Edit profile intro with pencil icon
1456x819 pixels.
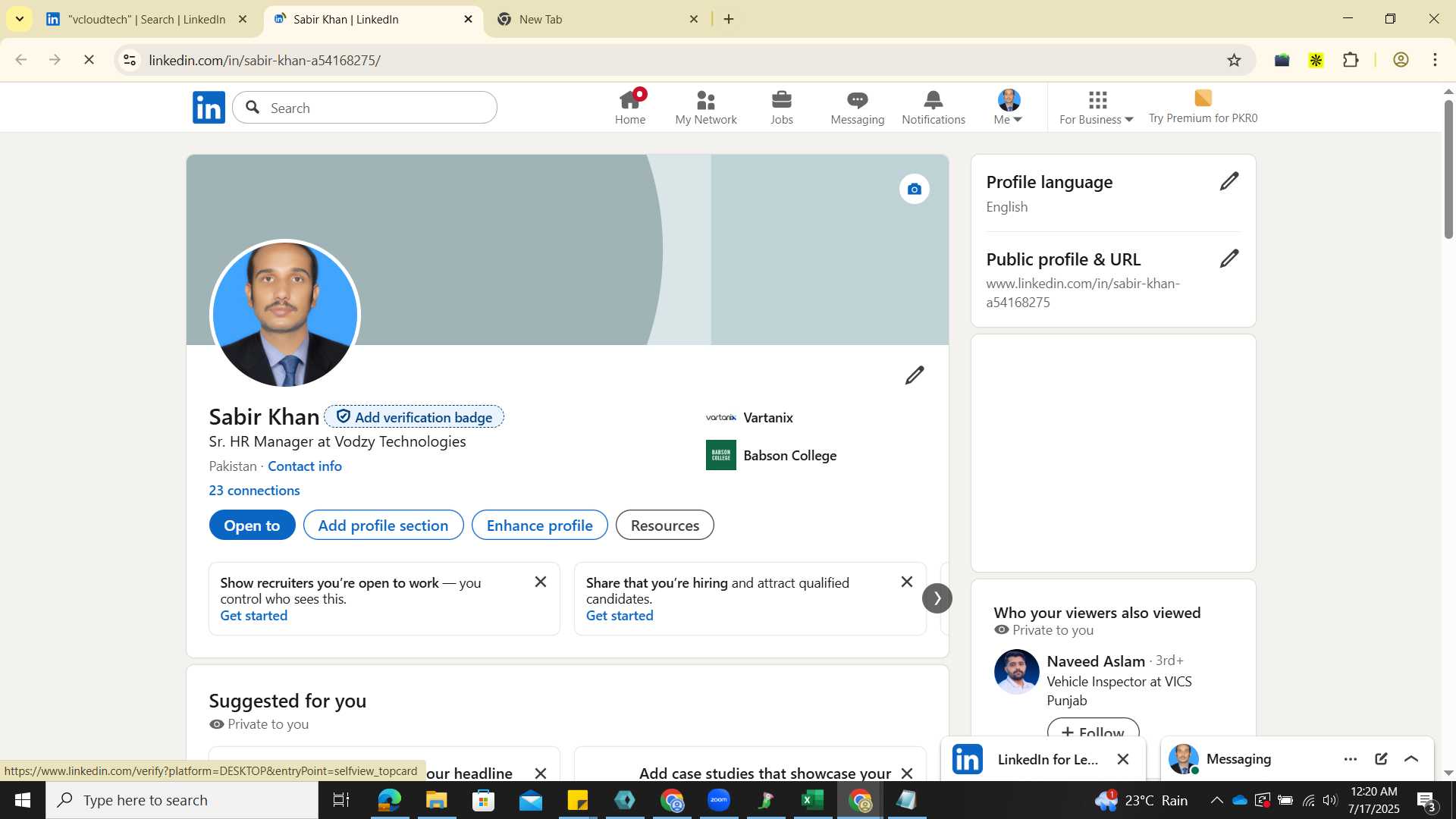(915, 375)
